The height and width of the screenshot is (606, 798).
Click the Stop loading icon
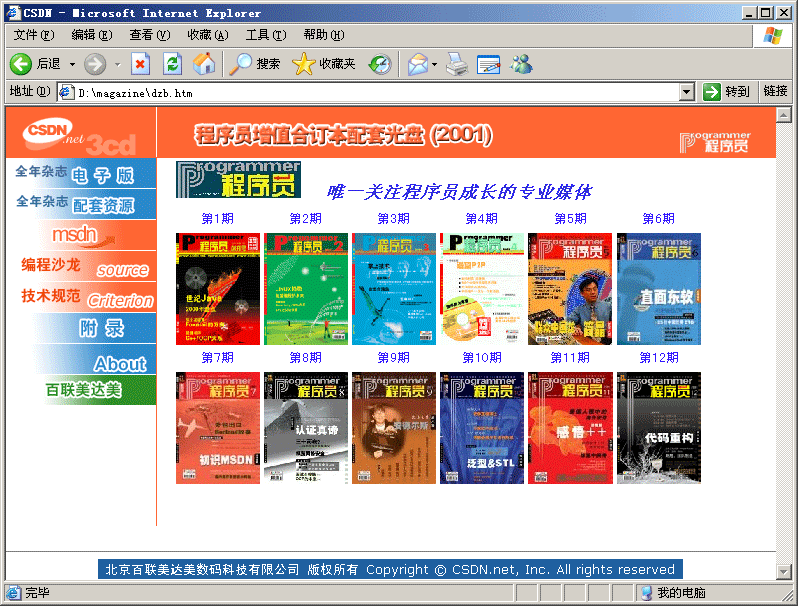pyautogui.click(x=140, y=64)
